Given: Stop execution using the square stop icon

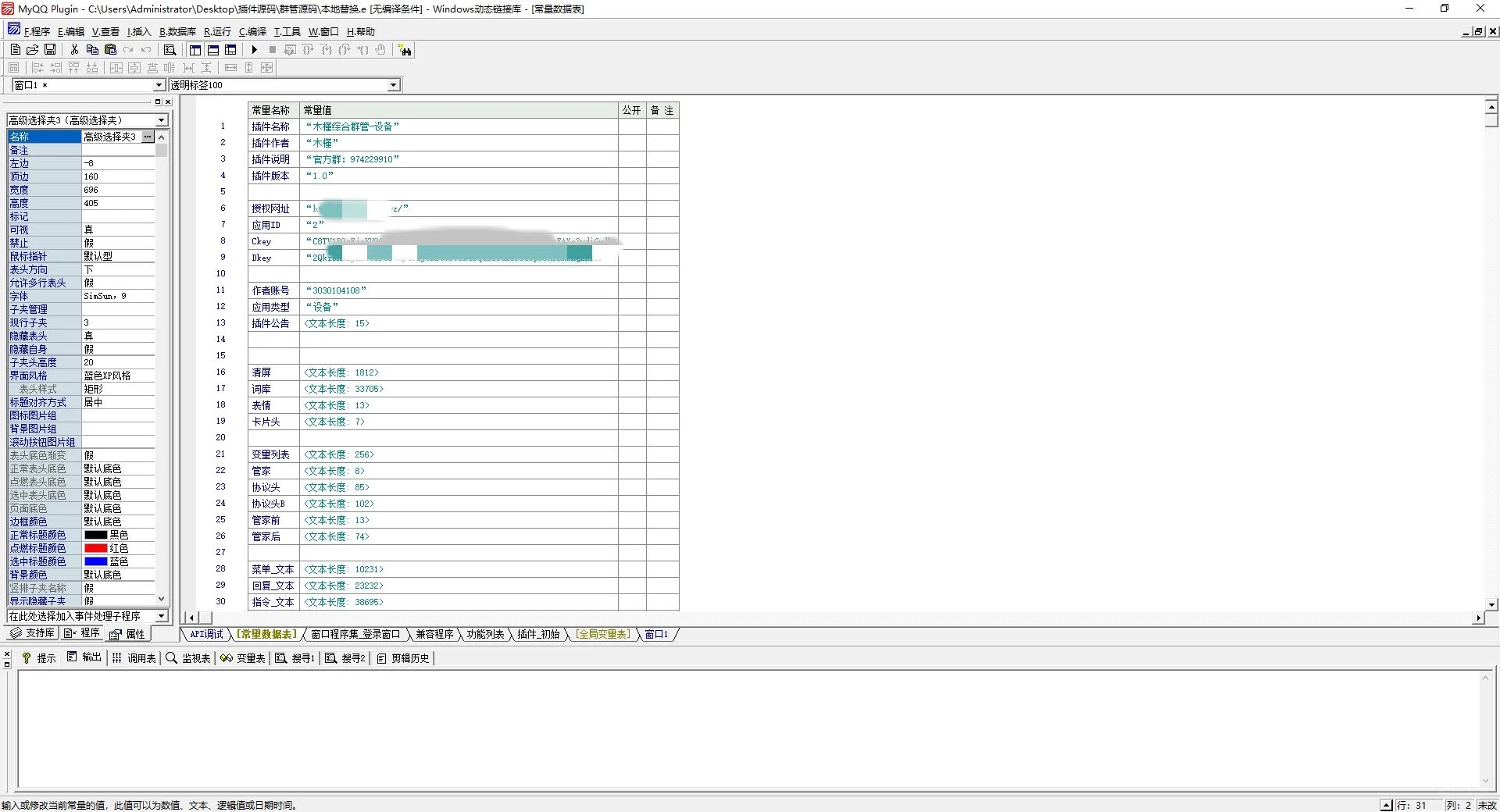Looking at the screenshot, I should point(272,50).
